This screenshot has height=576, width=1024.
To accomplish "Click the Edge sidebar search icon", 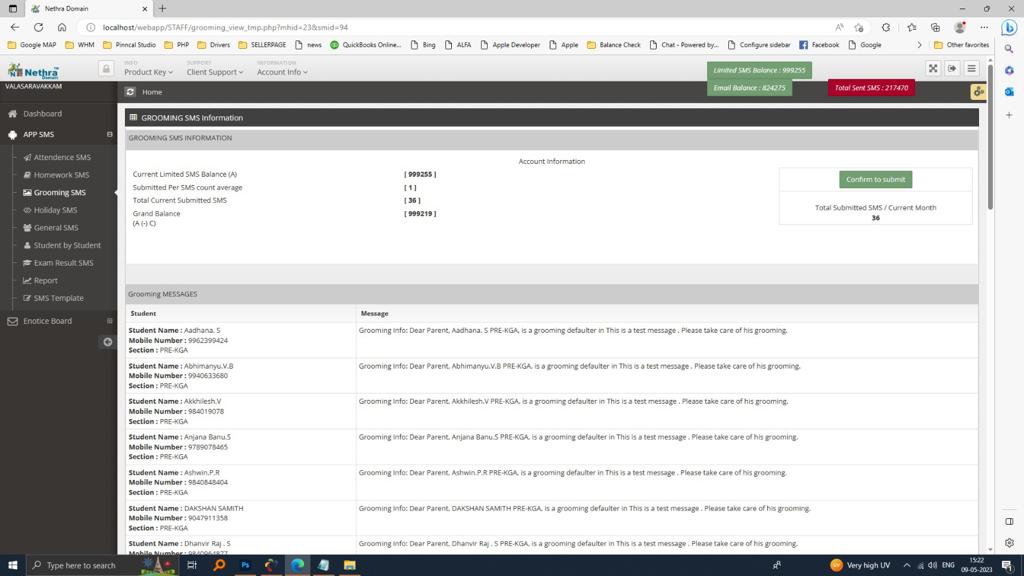I will click(1009, 49).
